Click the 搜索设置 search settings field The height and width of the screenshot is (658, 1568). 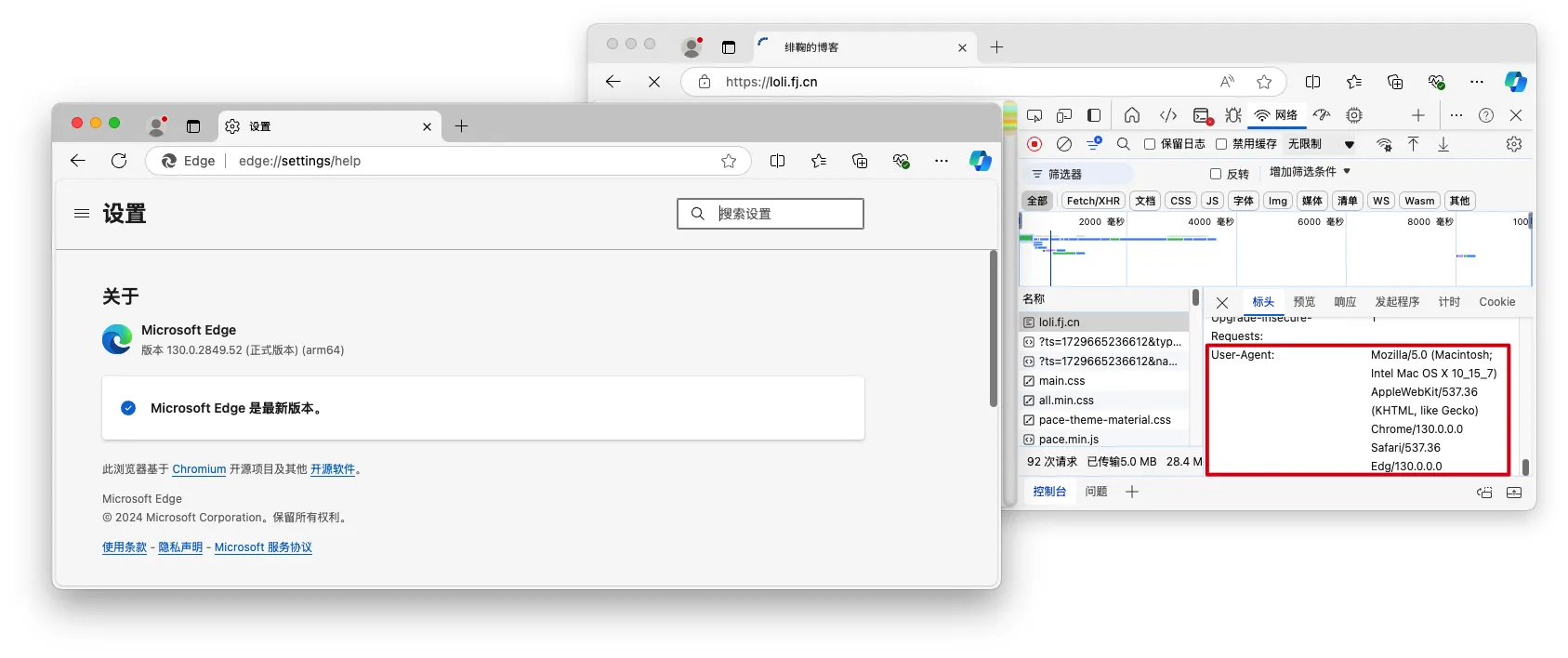pyautogui.click(x=771, y=214)
